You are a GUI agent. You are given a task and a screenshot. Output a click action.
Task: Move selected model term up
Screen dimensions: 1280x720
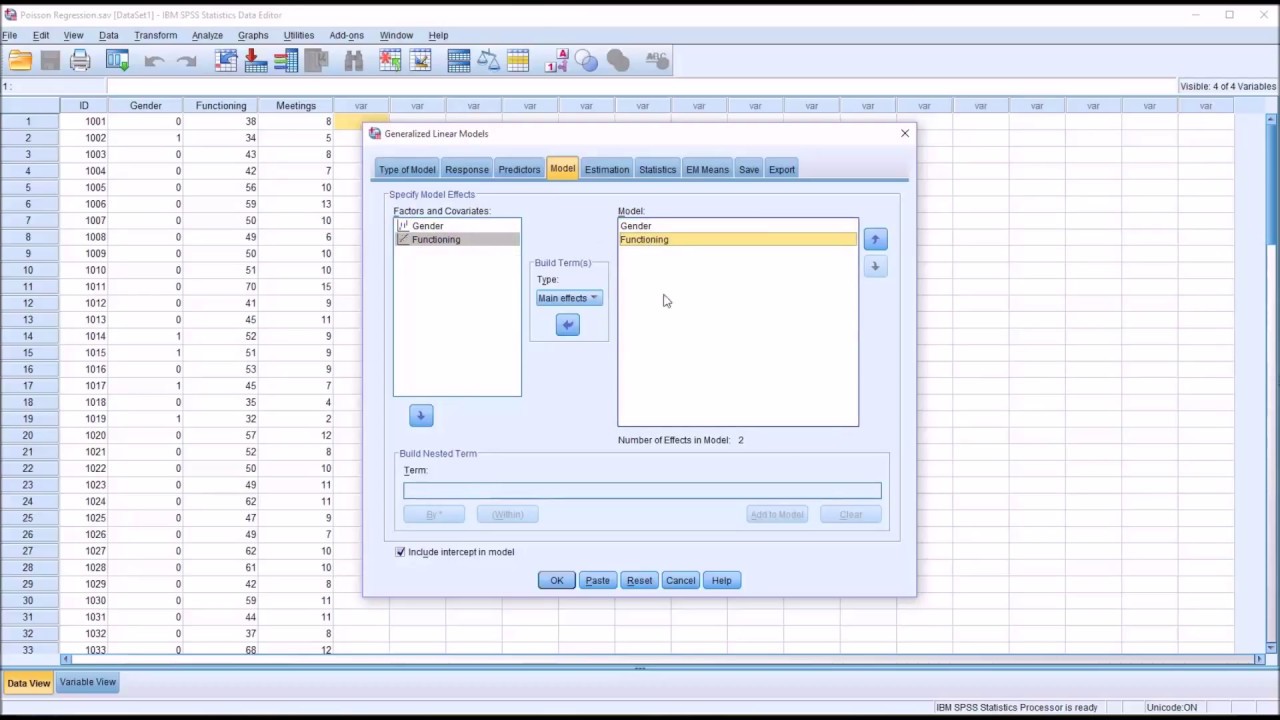pos(875,239)
